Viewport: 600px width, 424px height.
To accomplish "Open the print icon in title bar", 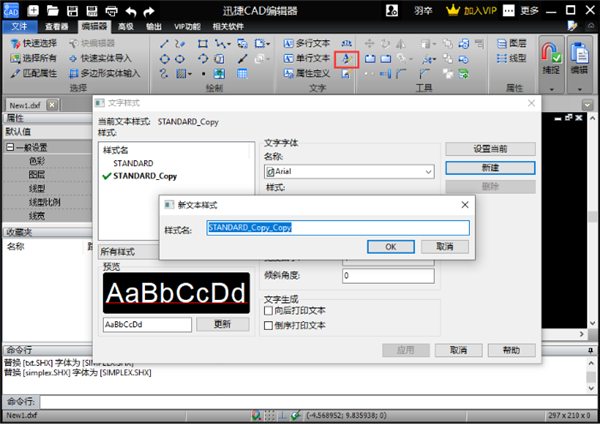I will pyautogui.click(x=111, y=11).
